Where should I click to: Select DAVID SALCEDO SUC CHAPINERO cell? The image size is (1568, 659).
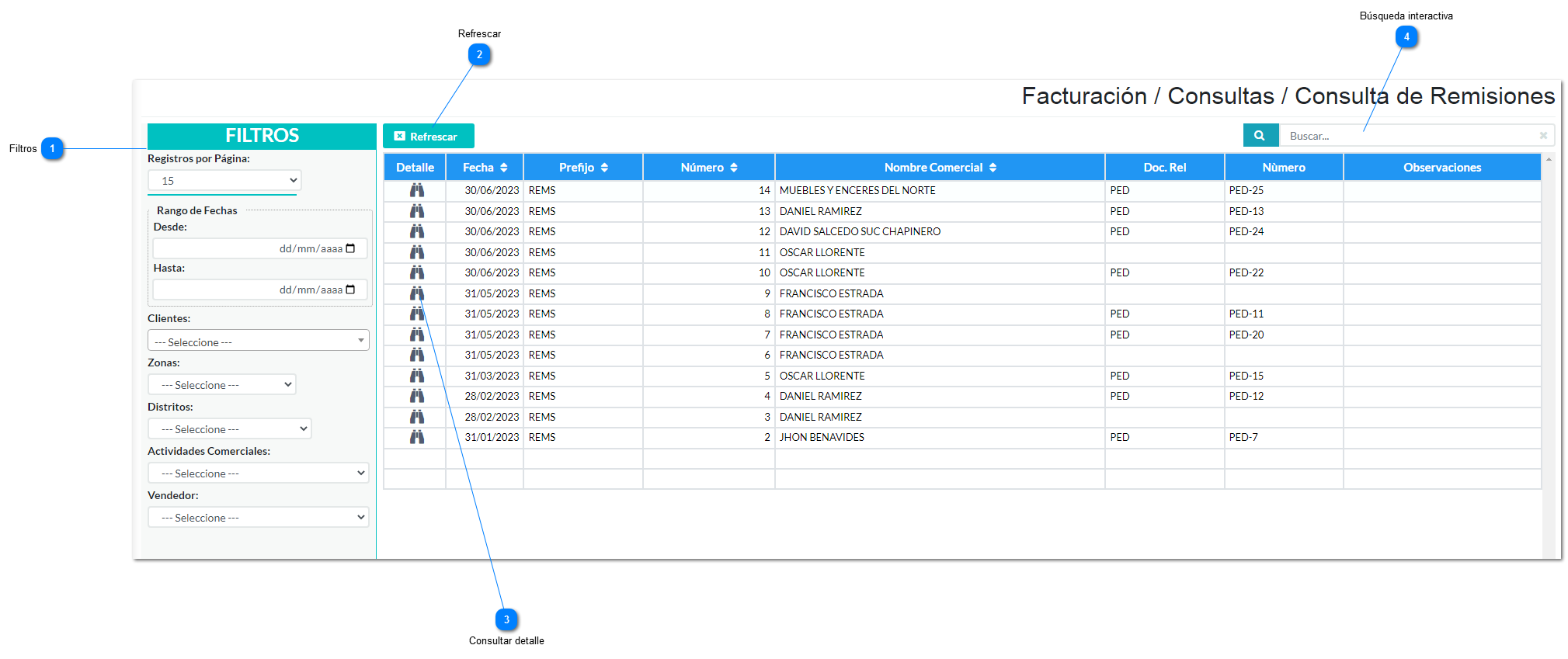pos(940,231)
